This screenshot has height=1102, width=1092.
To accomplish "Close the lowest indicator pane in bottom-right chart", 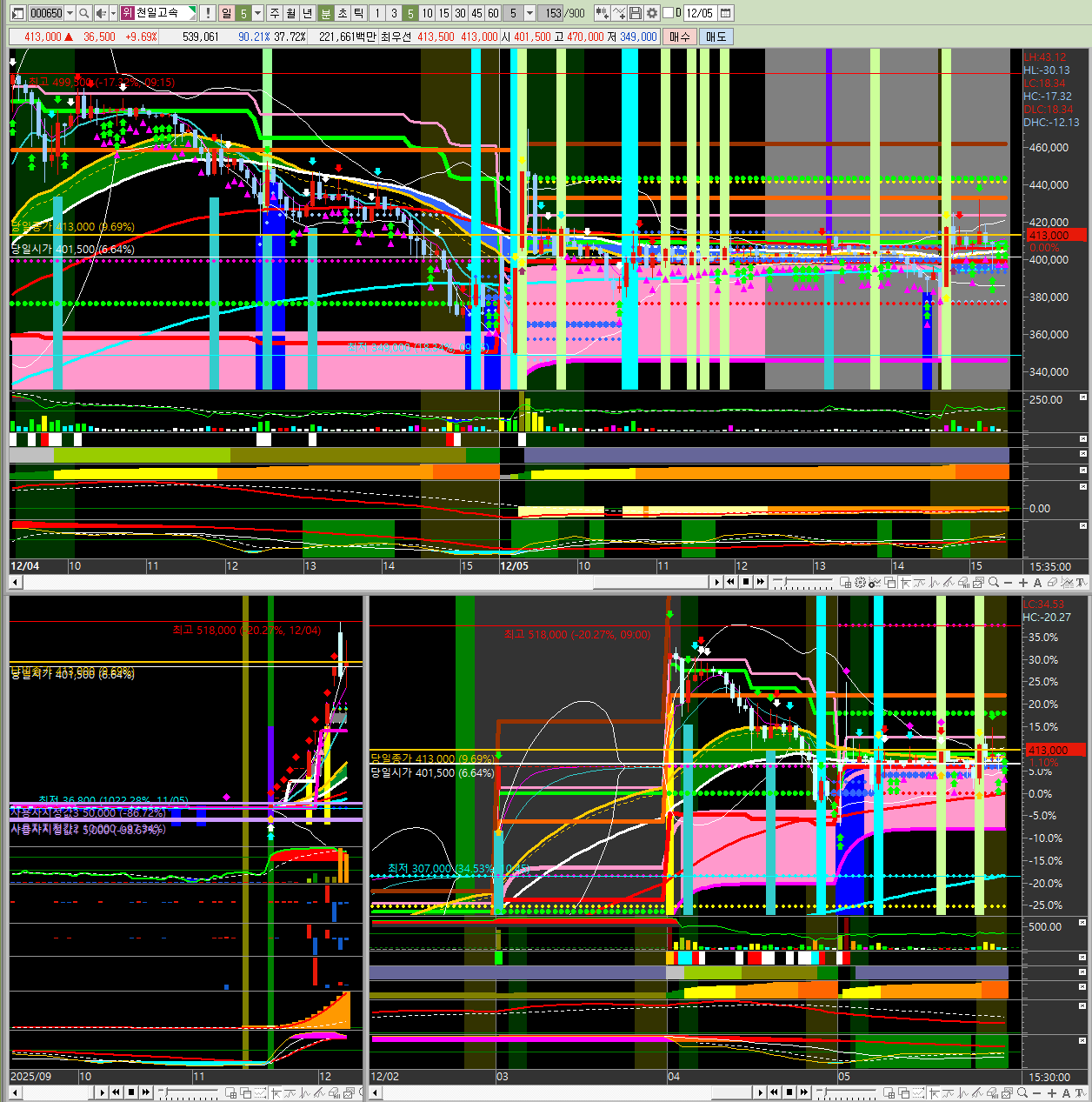I will tap(1083, 1039).
